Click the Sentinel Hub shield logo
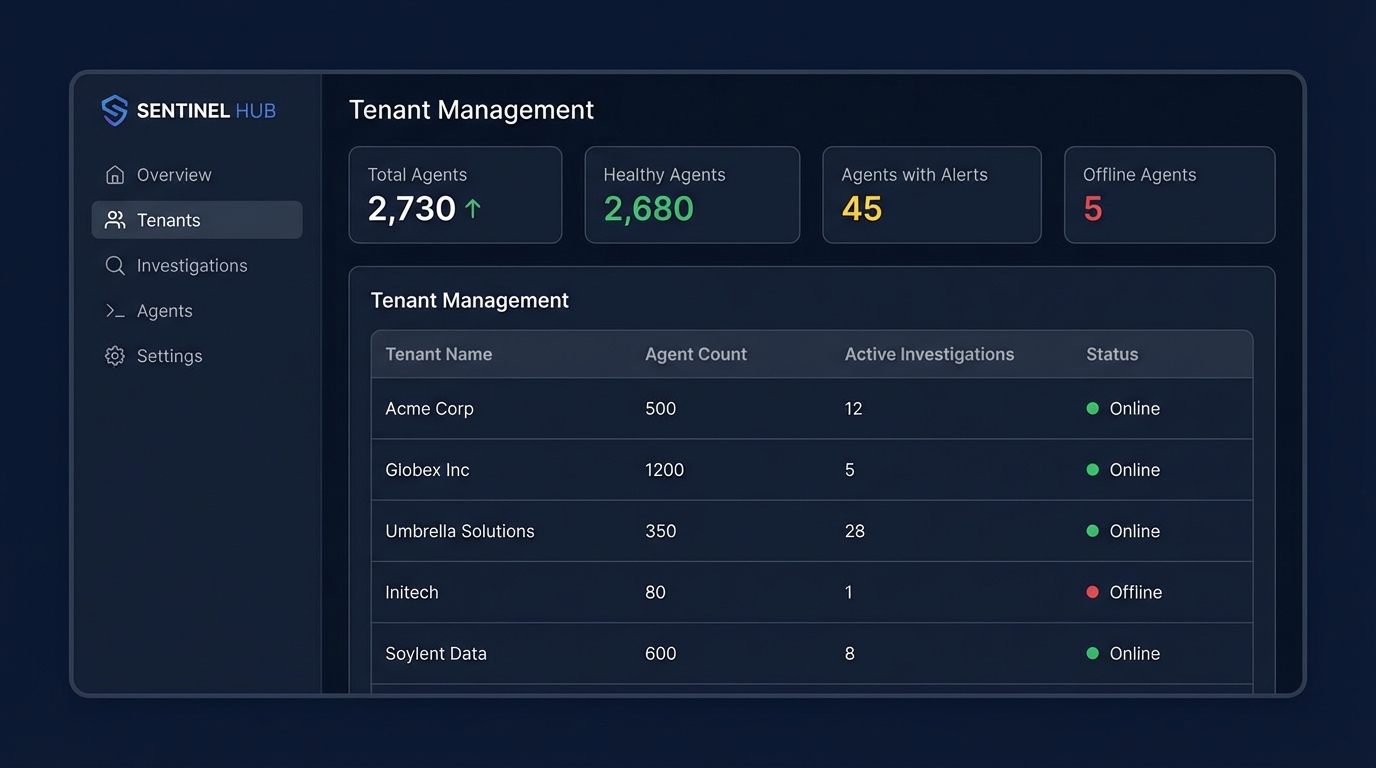Viewport: 1376px width, 768px height. 113,110
